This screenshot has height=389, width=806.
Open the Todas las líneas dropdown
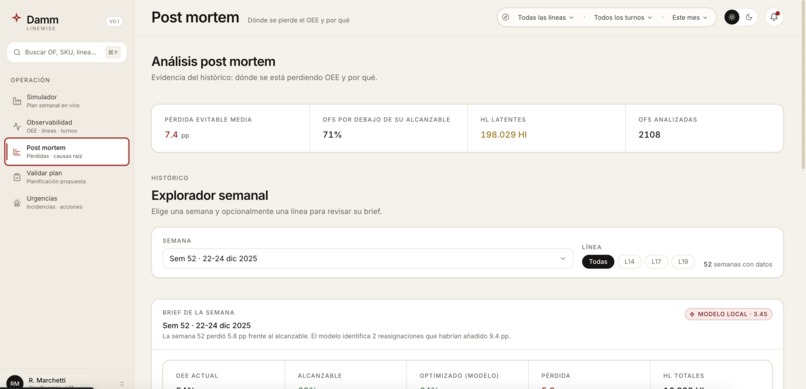click(x=545, y=17)
